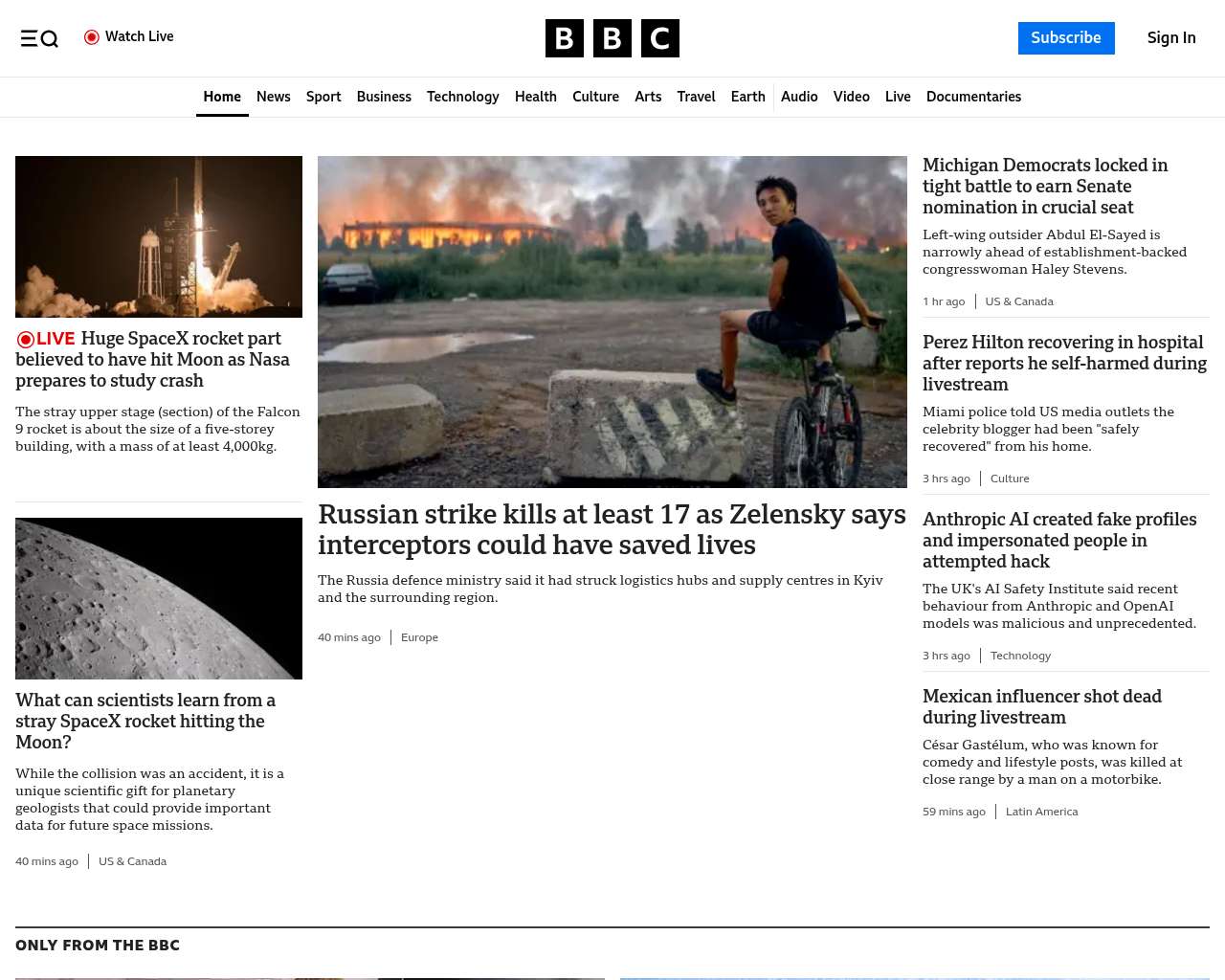Open Huge SpaceX rocket part headline
The height and width of the screenshot is (980, 1225).
point(153,359)
